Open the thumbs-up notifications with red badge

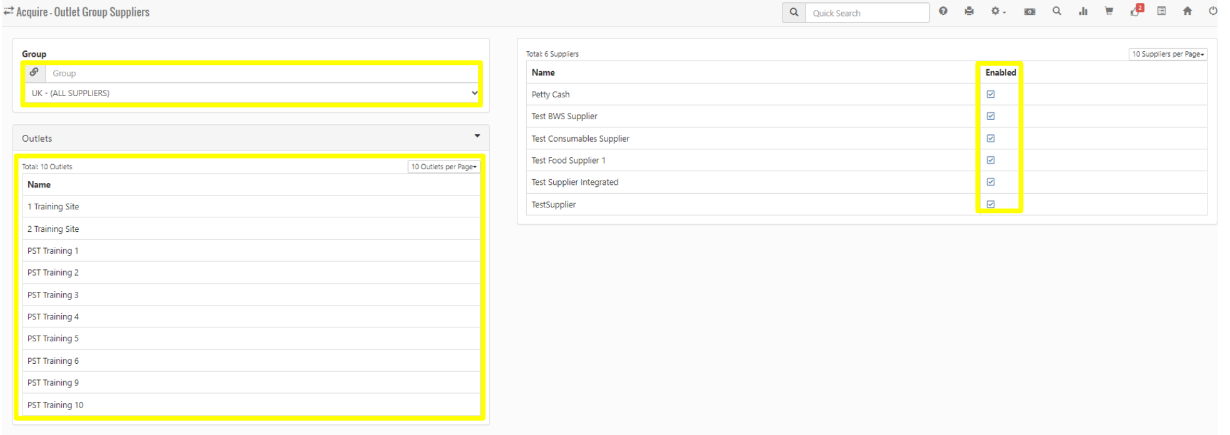[x=1135, y=12]
